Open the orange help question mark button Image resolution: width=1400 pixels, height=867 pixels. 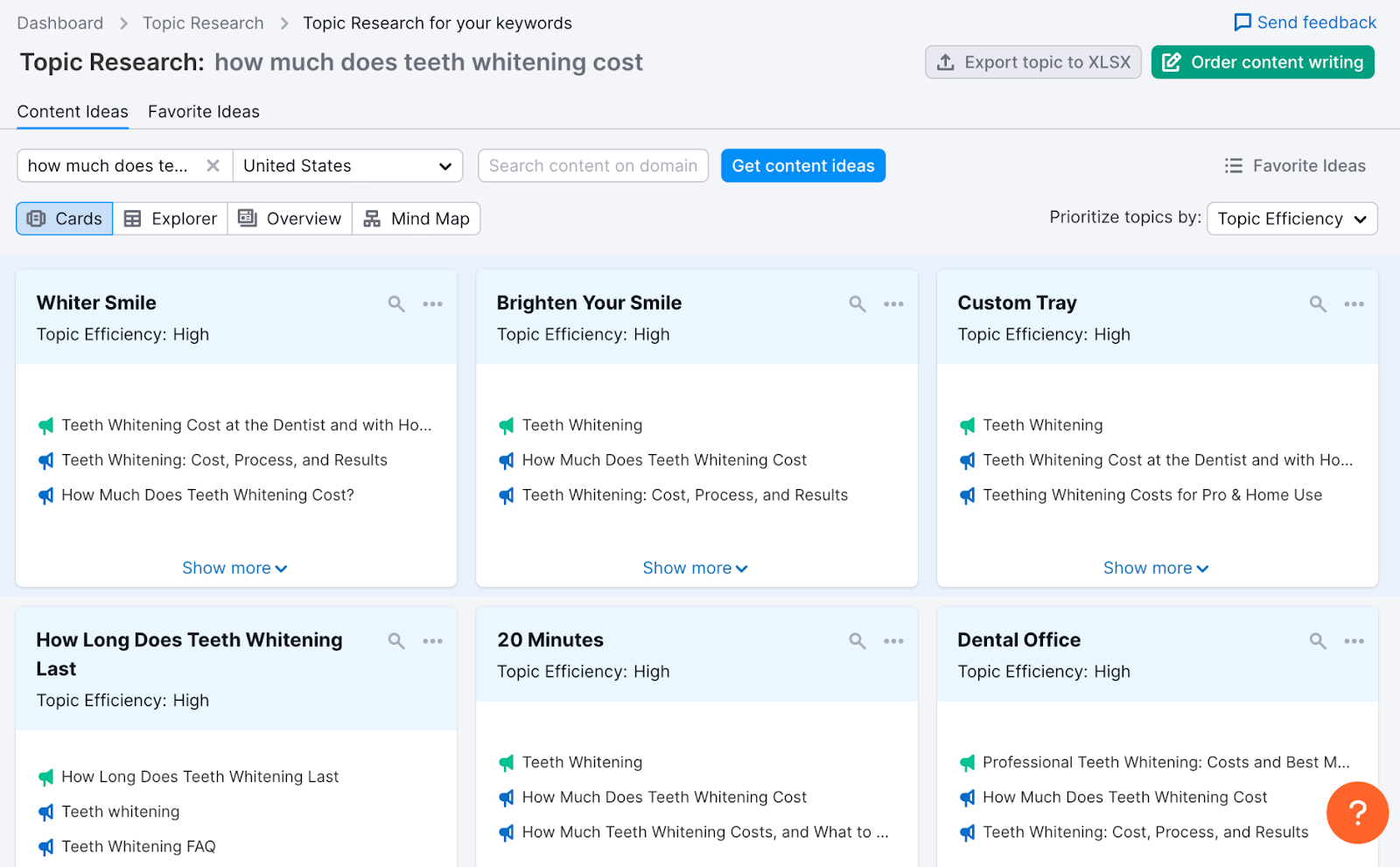pyautogui.click(x=1357, y=813)
